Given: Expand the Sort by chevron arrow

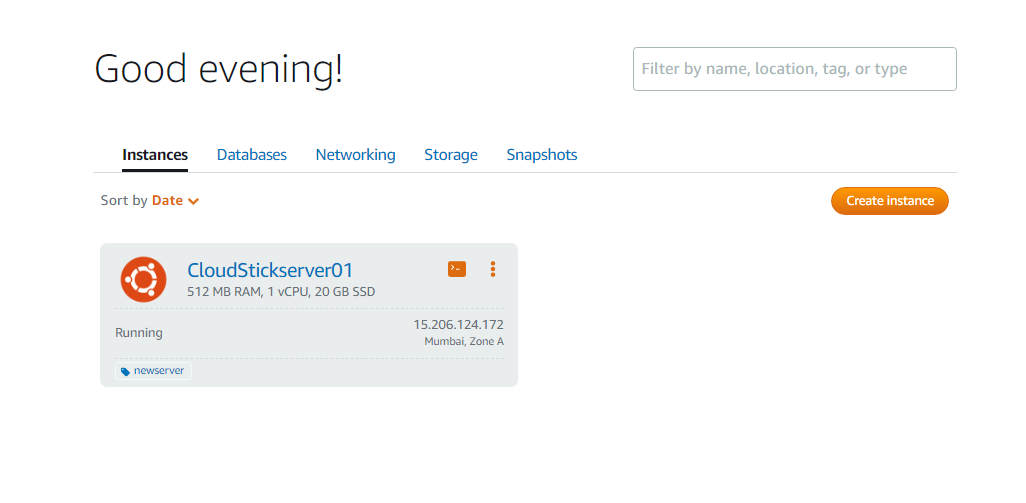Looking at the screenshot, I should tap(193, 201).
